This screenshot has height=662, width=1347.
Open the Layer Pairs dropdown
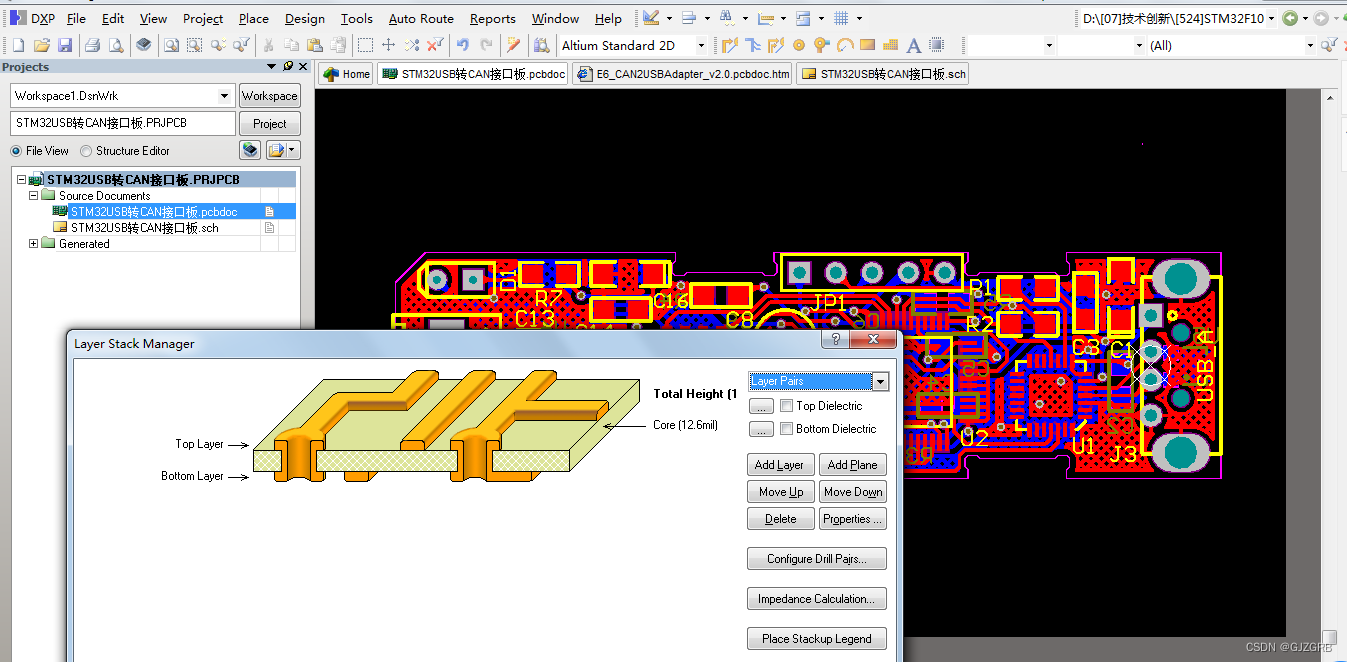tap(879, 381)
